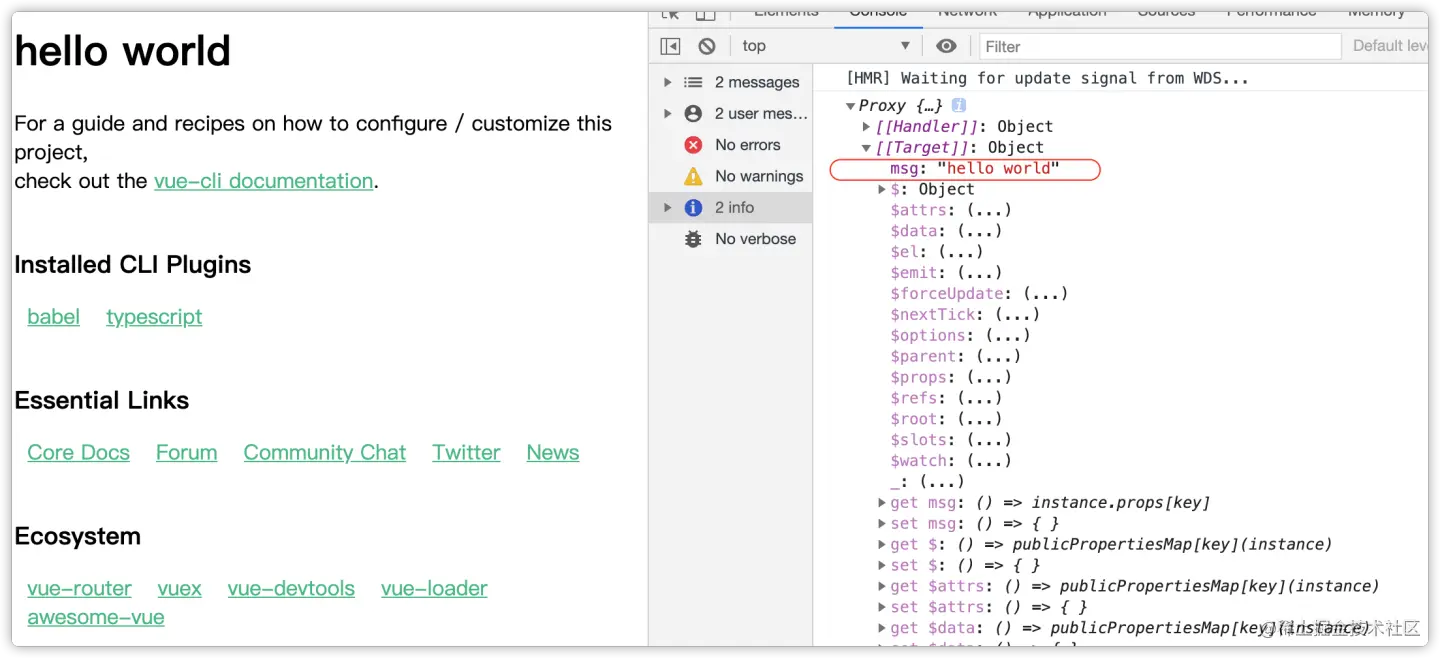The image size is (1440, 658).
Task: Toggle the console sidebar panel icon
Action: pyautogui.click(x=670, y=46)
